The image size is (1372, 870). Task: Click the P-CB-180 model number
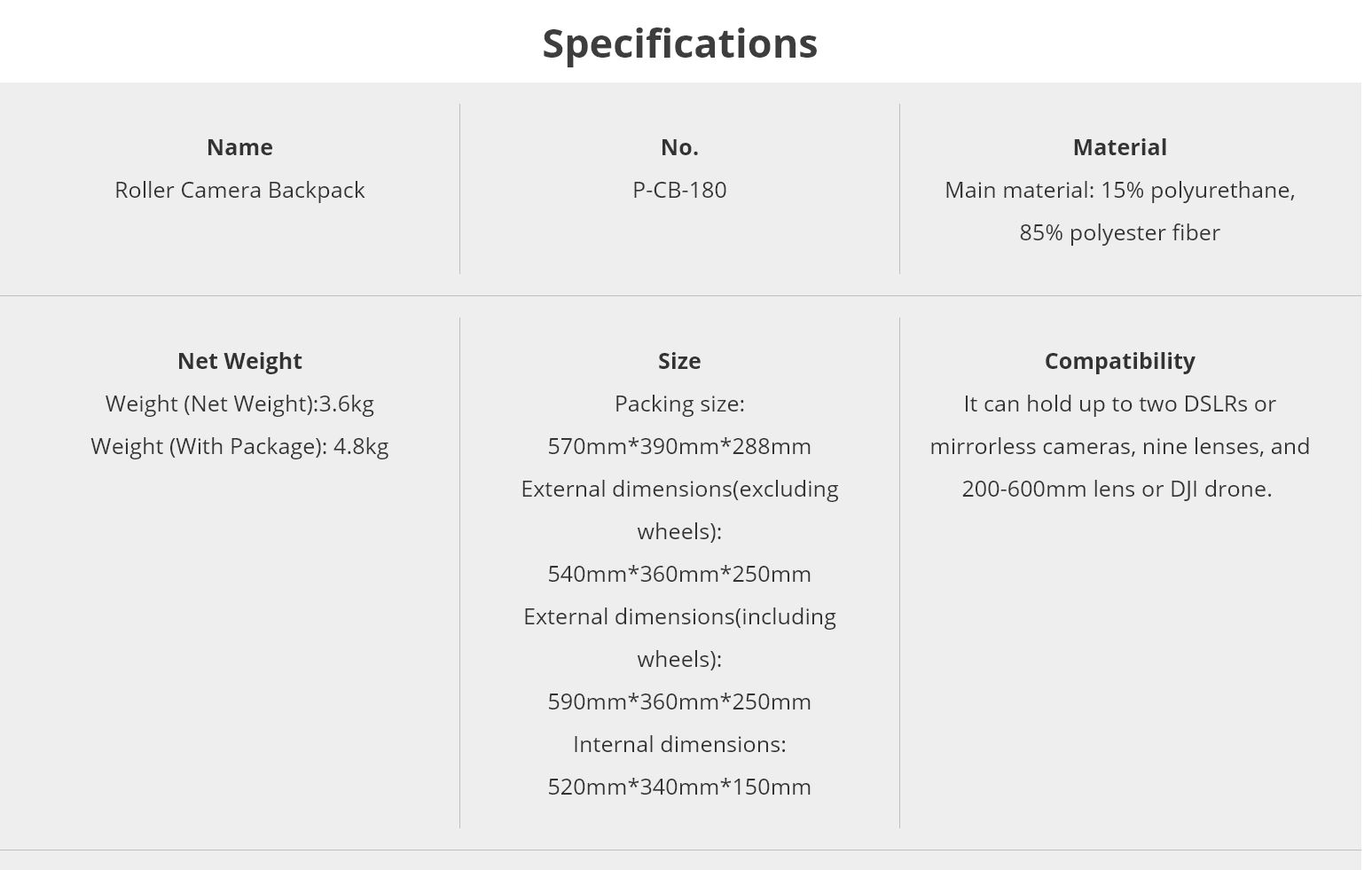pos(679,190)
